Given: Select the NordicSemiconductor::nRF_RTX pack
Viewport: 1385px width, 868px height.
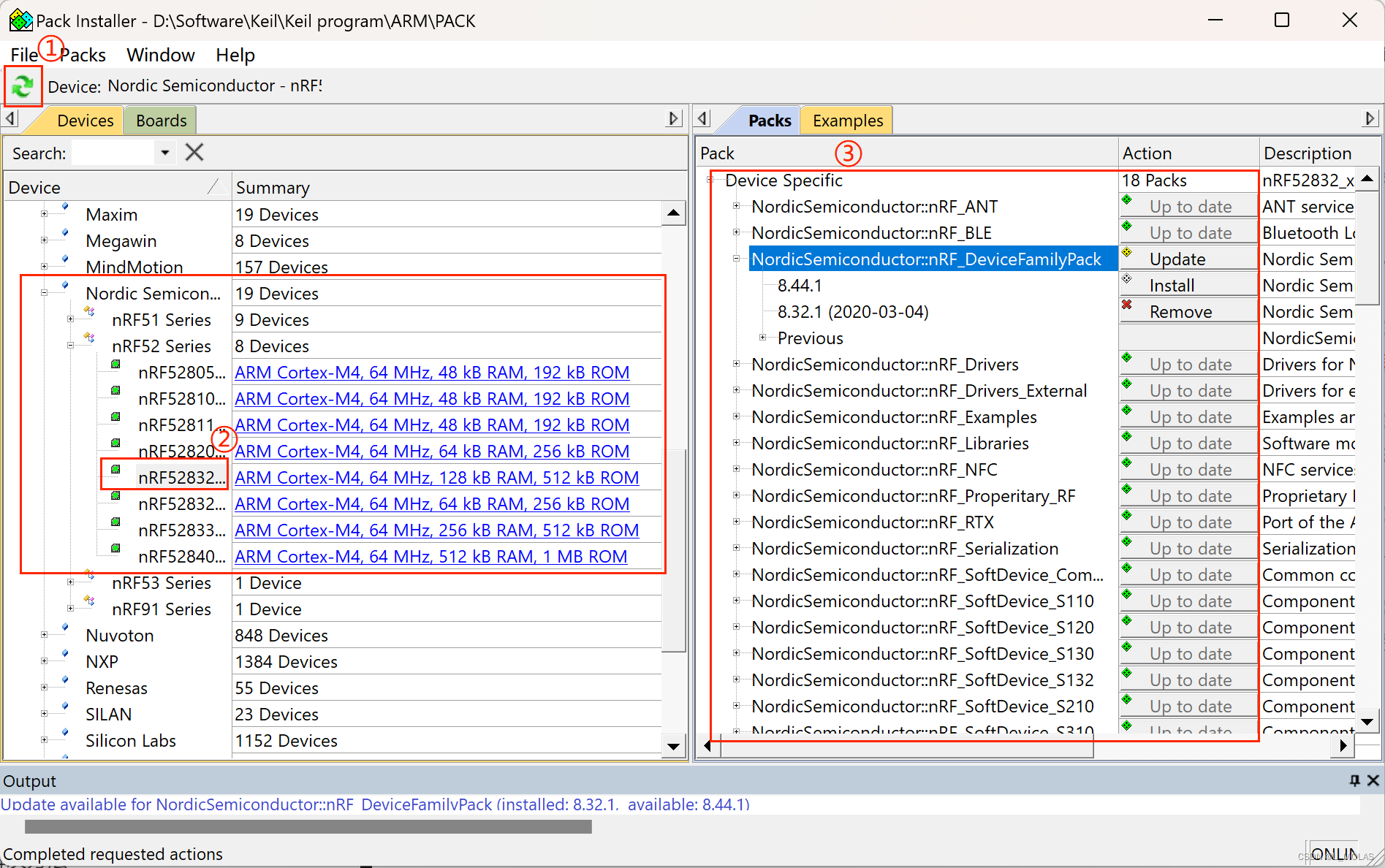Looking at the screenshot, I should click(x=873, y=522).
